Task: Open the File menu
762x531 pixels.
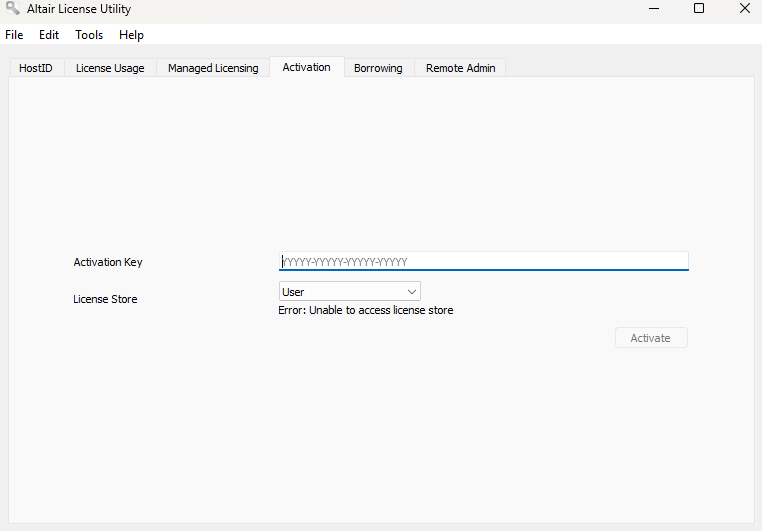Action: tap(14, 35)
